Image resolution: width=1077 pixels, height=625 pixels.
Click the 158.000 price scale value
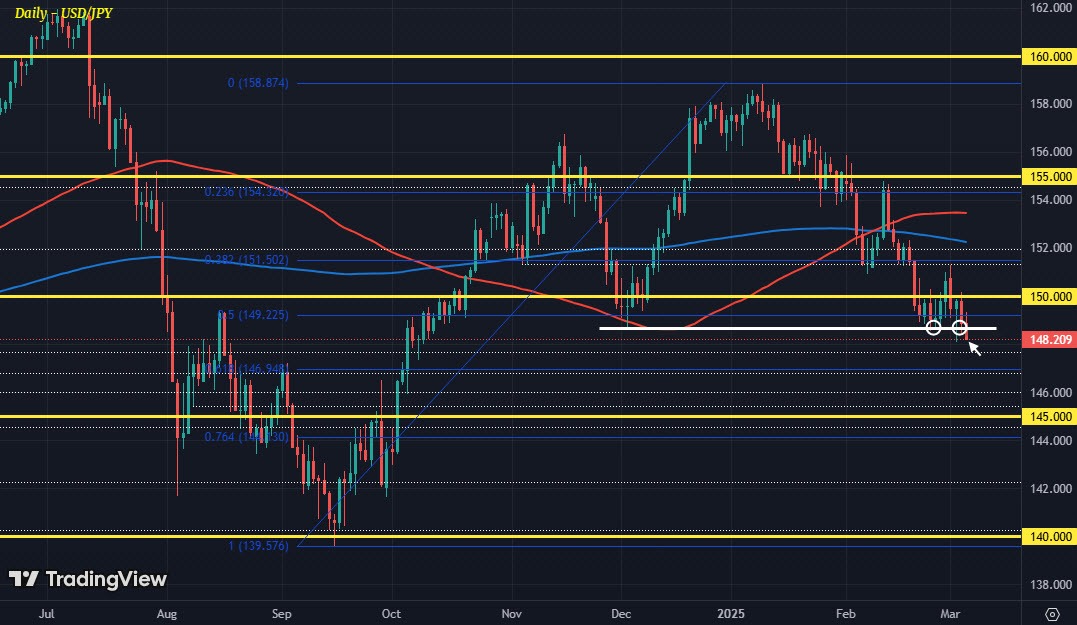click(1051, 104)
